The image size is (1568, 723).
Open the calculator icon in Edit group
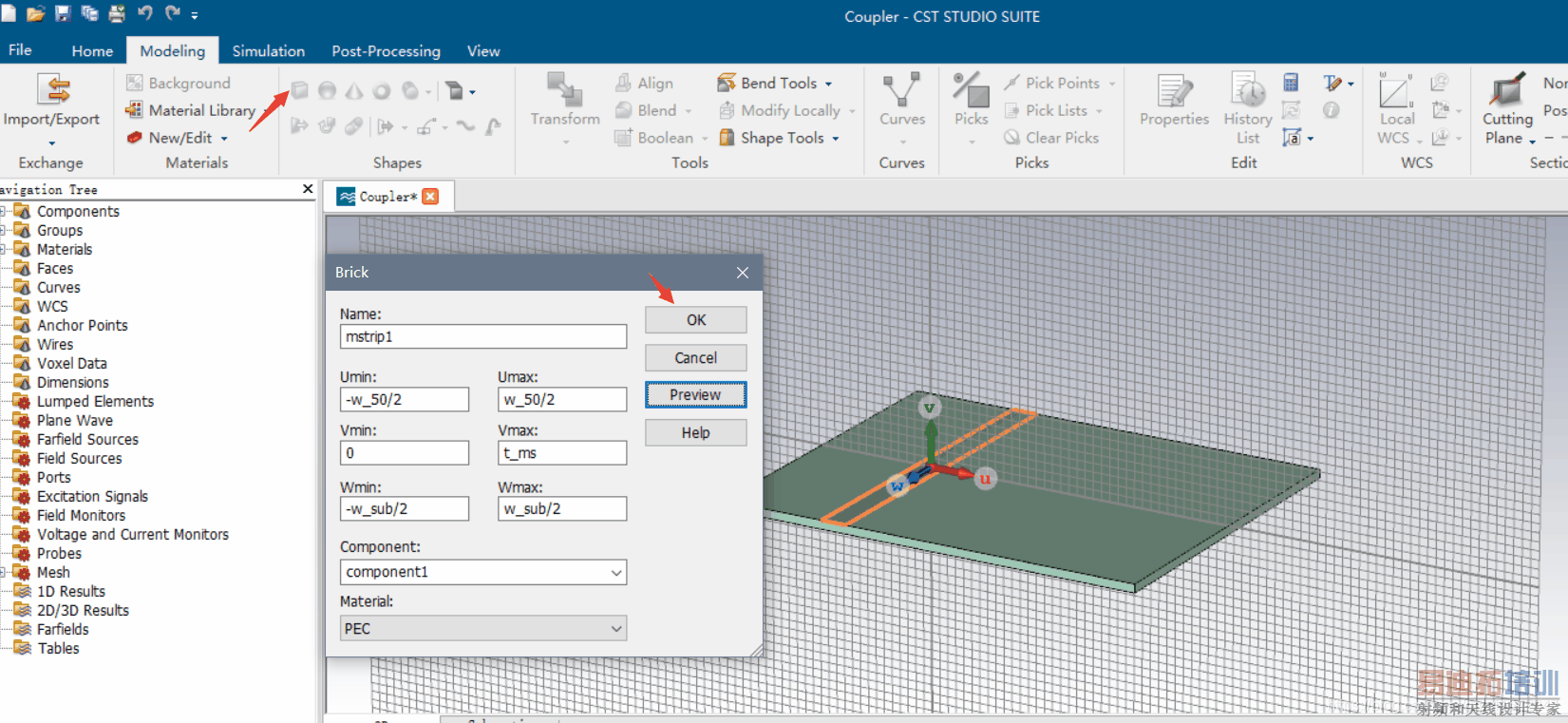1291,83
